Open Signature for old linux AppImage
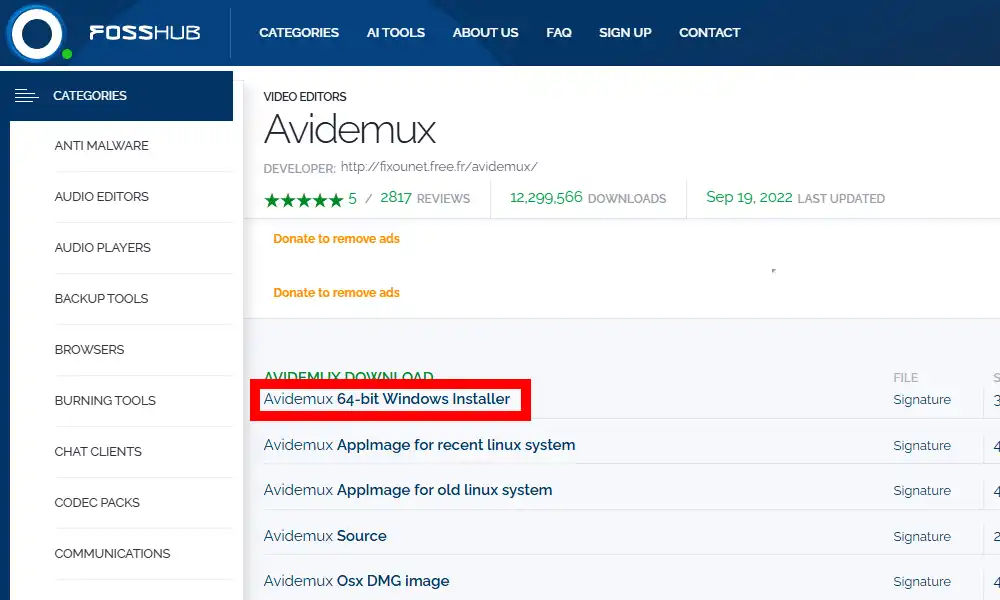 click(x=922, y=491)
